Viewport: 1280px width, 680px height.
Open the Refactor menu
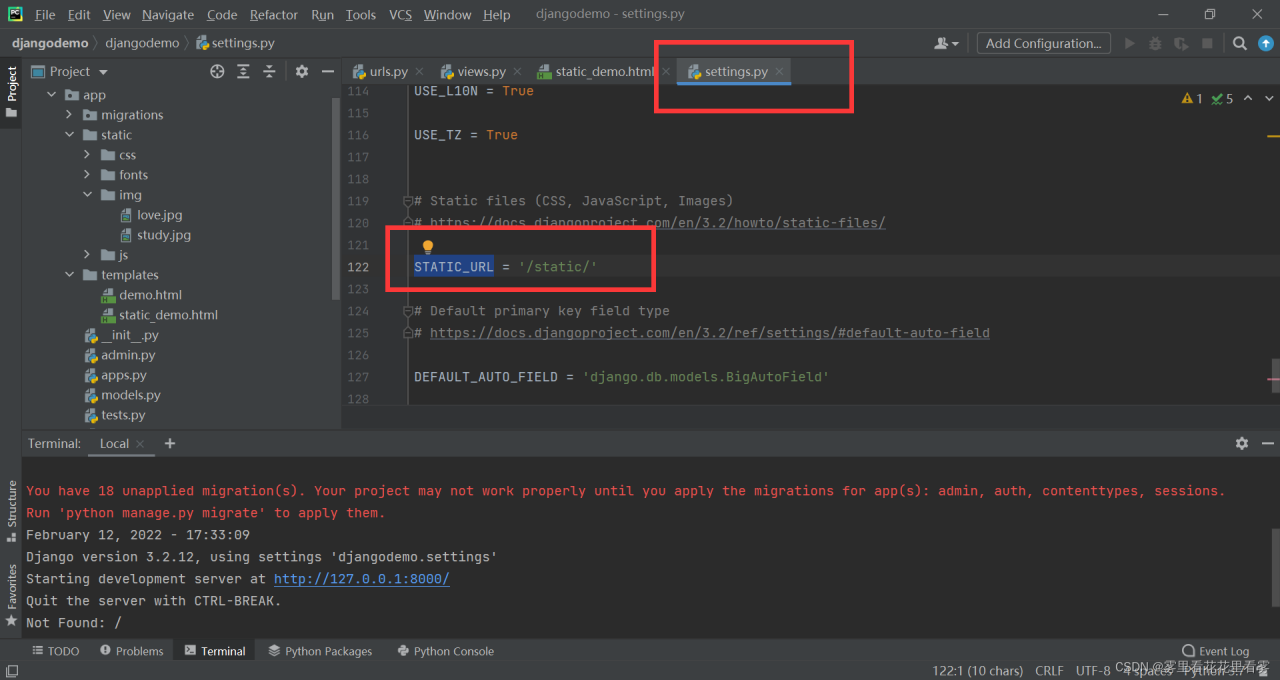(x=274, y=14)
